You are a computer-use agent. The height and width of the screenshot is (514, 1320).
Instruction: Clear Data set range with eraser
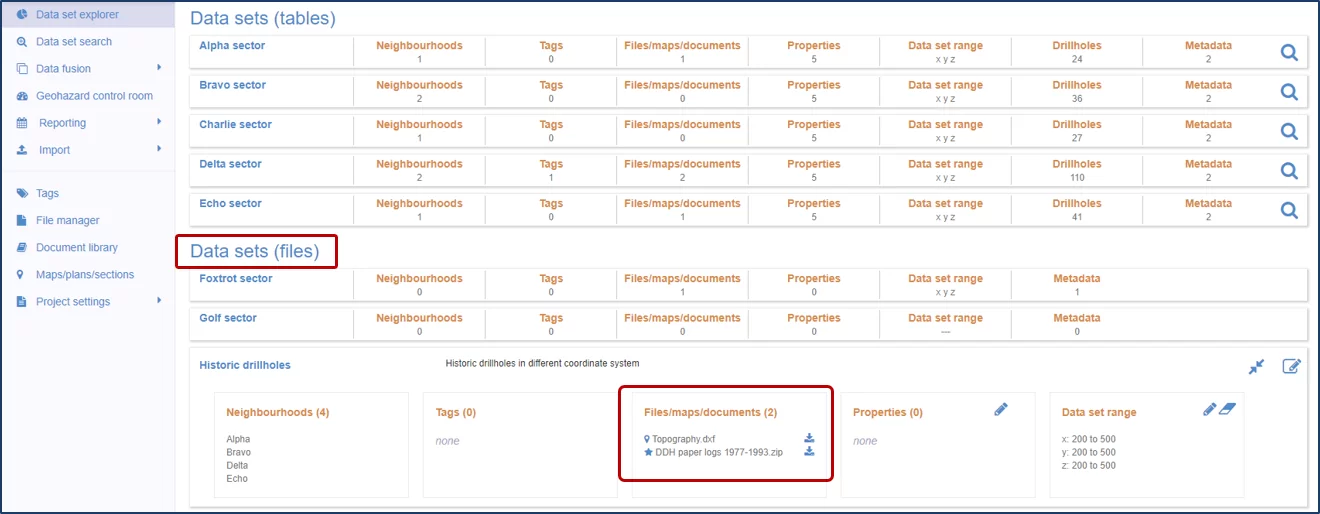point(1229,410)
